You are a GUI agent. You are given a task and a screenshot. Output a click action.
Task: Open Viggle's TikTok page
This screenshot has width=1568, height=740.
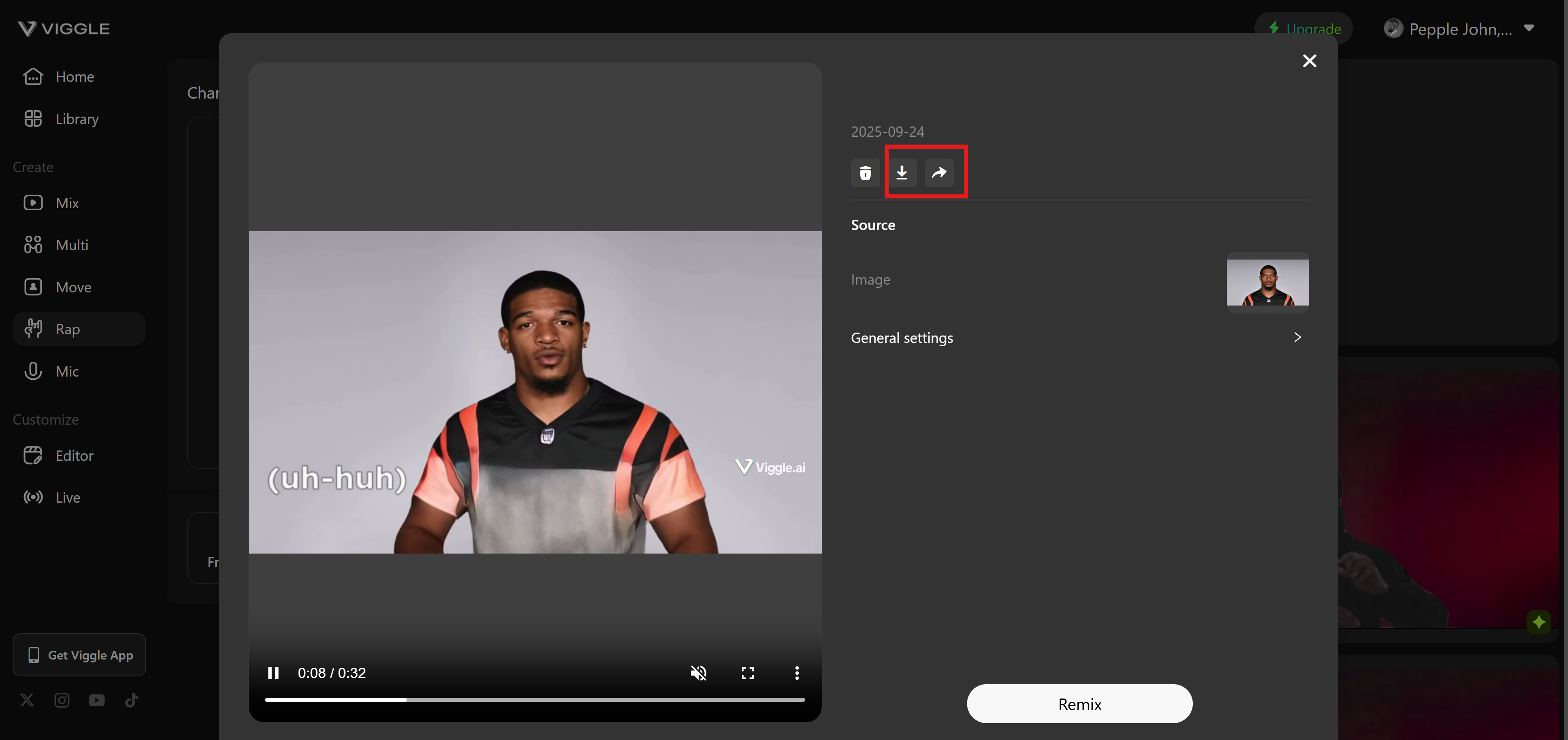click(x=131, y=701)
